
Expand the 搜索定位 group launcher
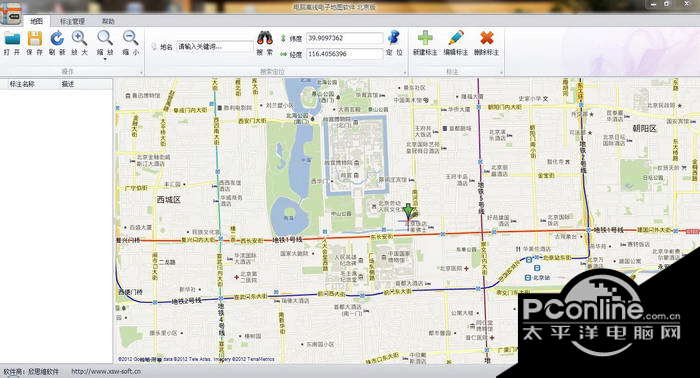pos(405,72)
